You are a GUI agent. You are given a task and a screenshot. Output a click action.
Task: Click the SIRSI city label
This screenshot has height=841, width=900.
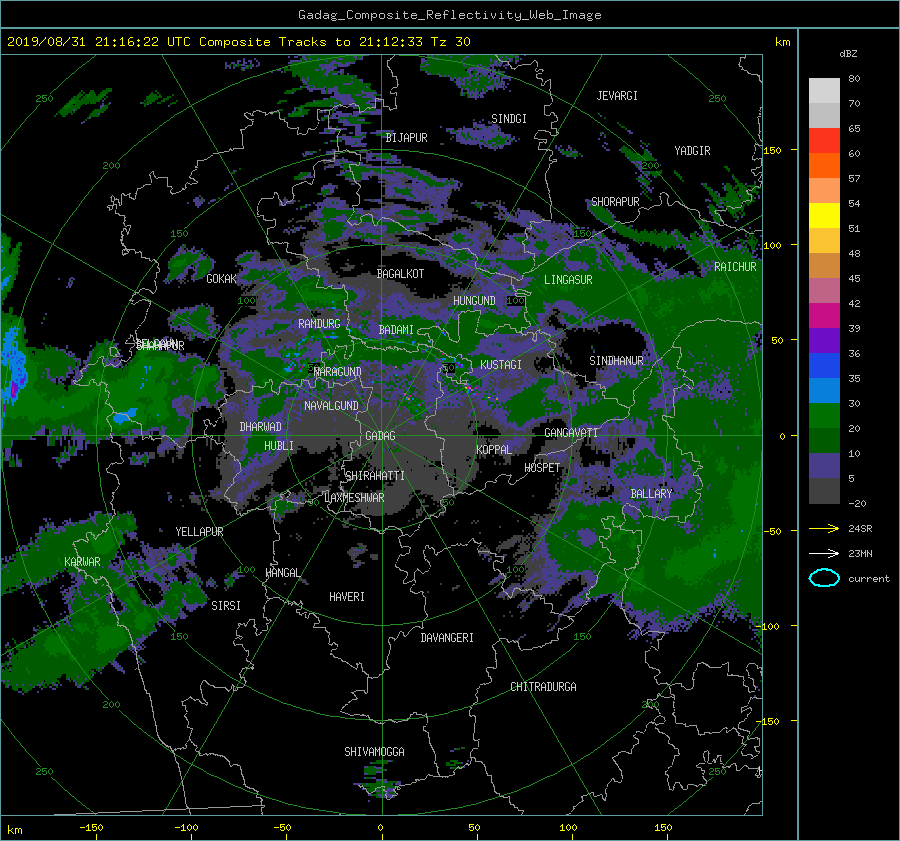click(226, 606)
